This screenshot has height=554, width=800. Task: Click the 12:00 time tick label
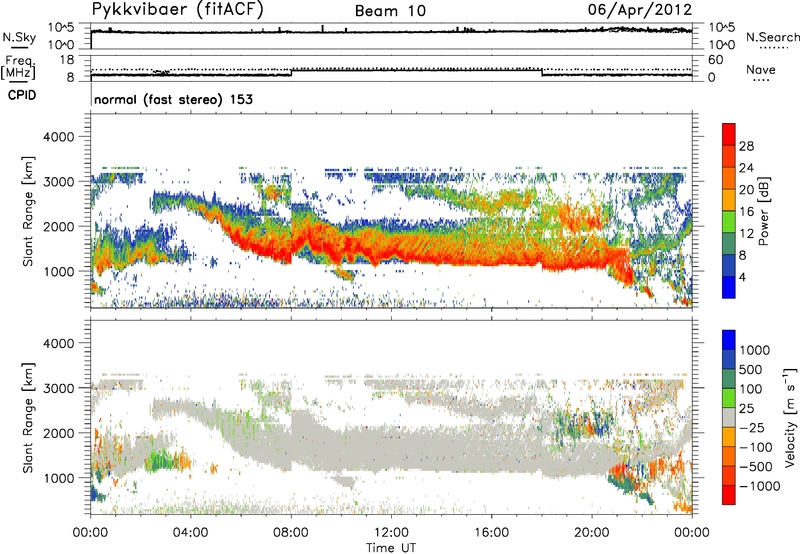391,533
